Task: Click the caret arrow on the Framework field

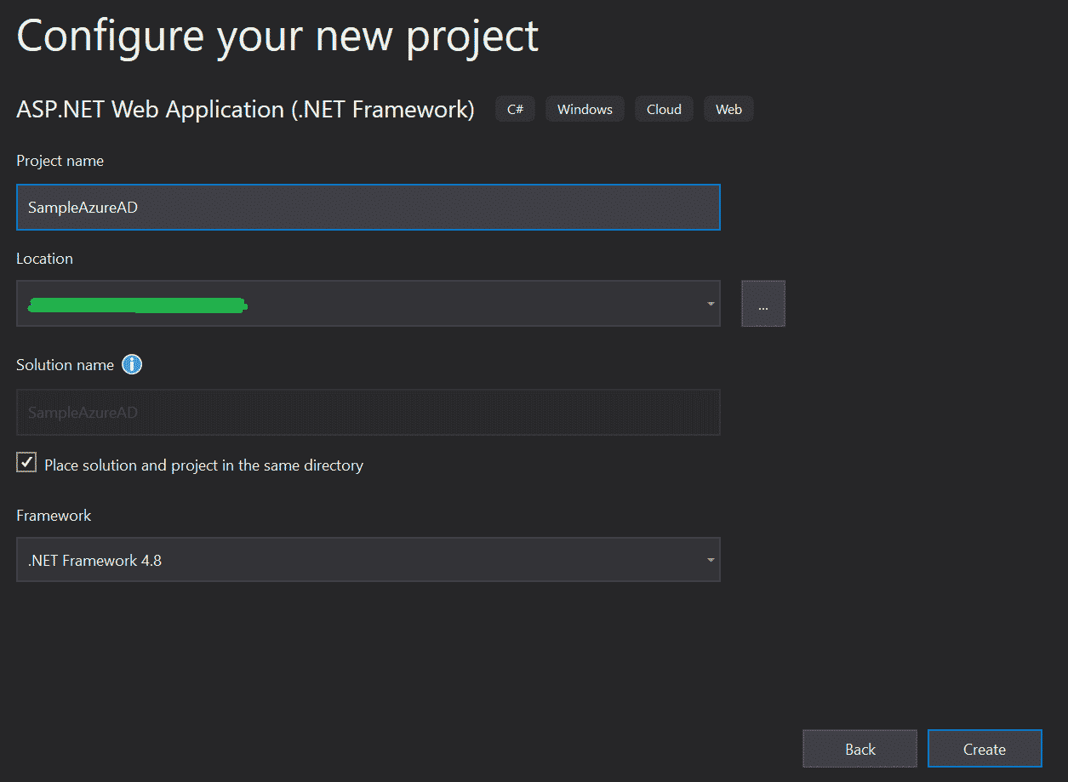Action: click(x=710, y=559)
